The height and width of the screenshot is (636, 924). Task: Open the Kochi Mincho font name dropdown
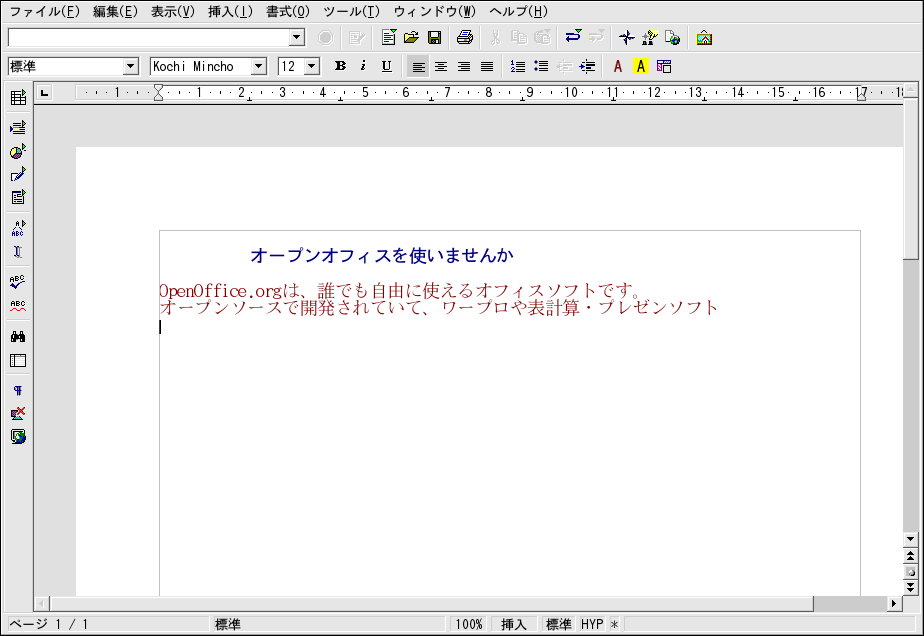(x=259, y=66)
